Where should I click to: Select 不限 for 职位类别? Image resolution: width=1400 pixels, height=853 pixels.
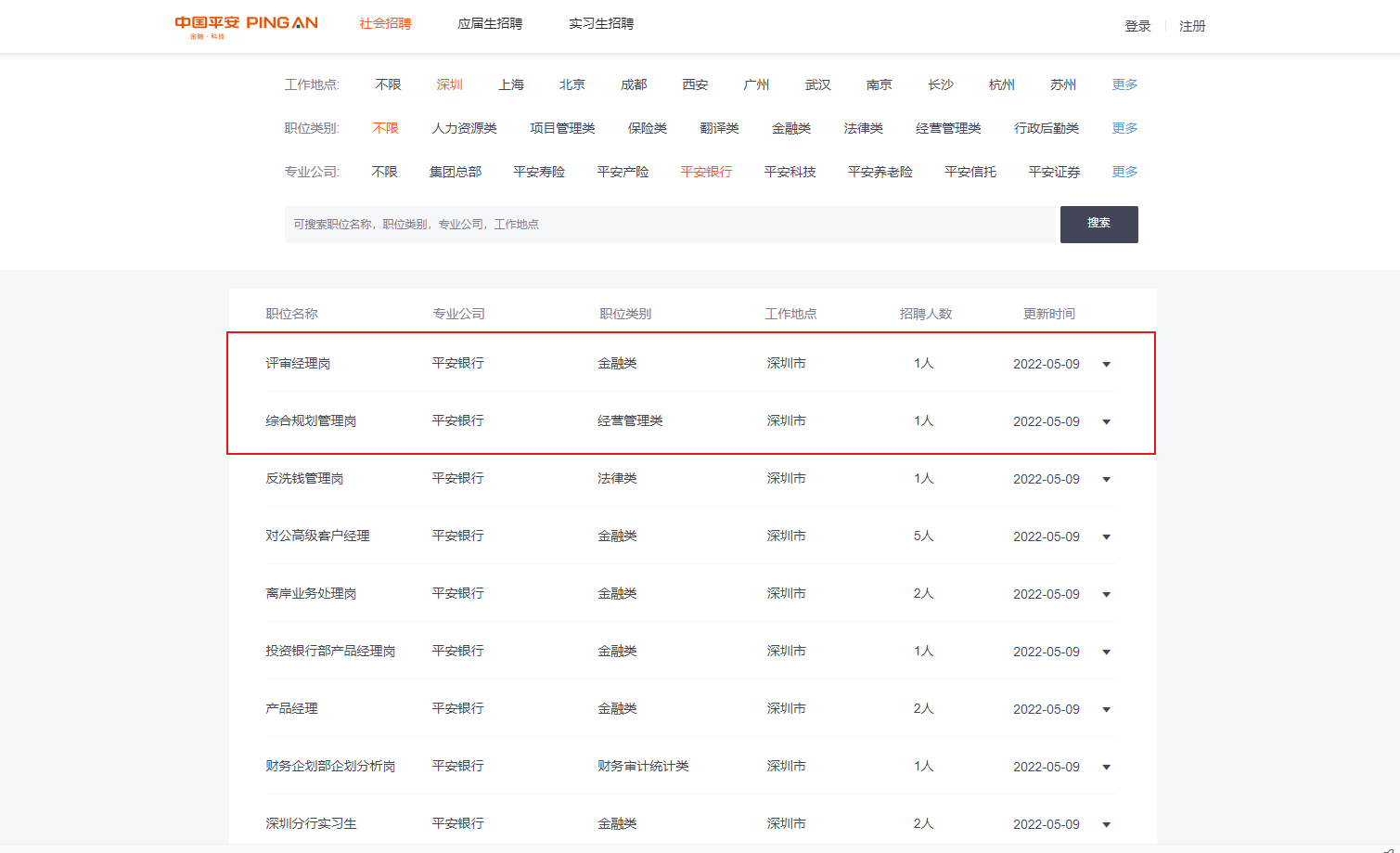tap(385, 128)
